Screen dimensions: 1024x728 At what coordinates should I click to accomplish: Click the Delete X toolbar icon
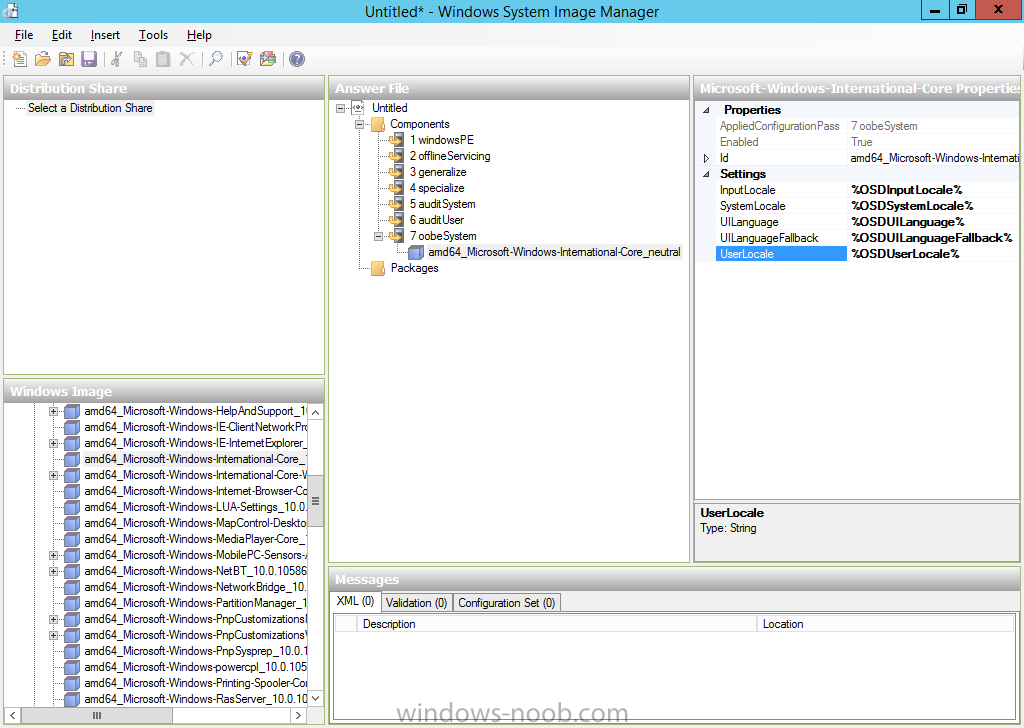(x=186, y=59)
